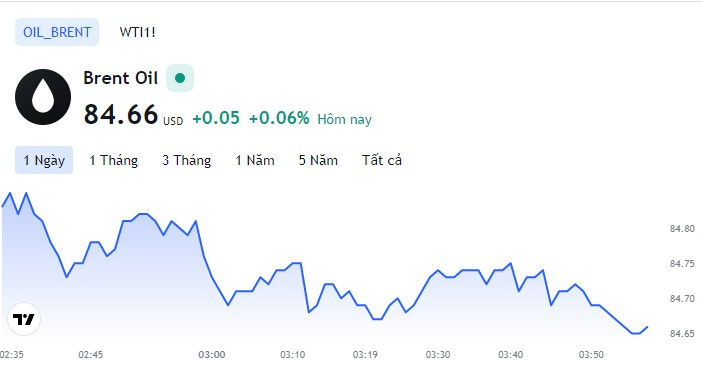Click the 84.80 price axis label
Viewport: 703px width, 366px height.
682,229
